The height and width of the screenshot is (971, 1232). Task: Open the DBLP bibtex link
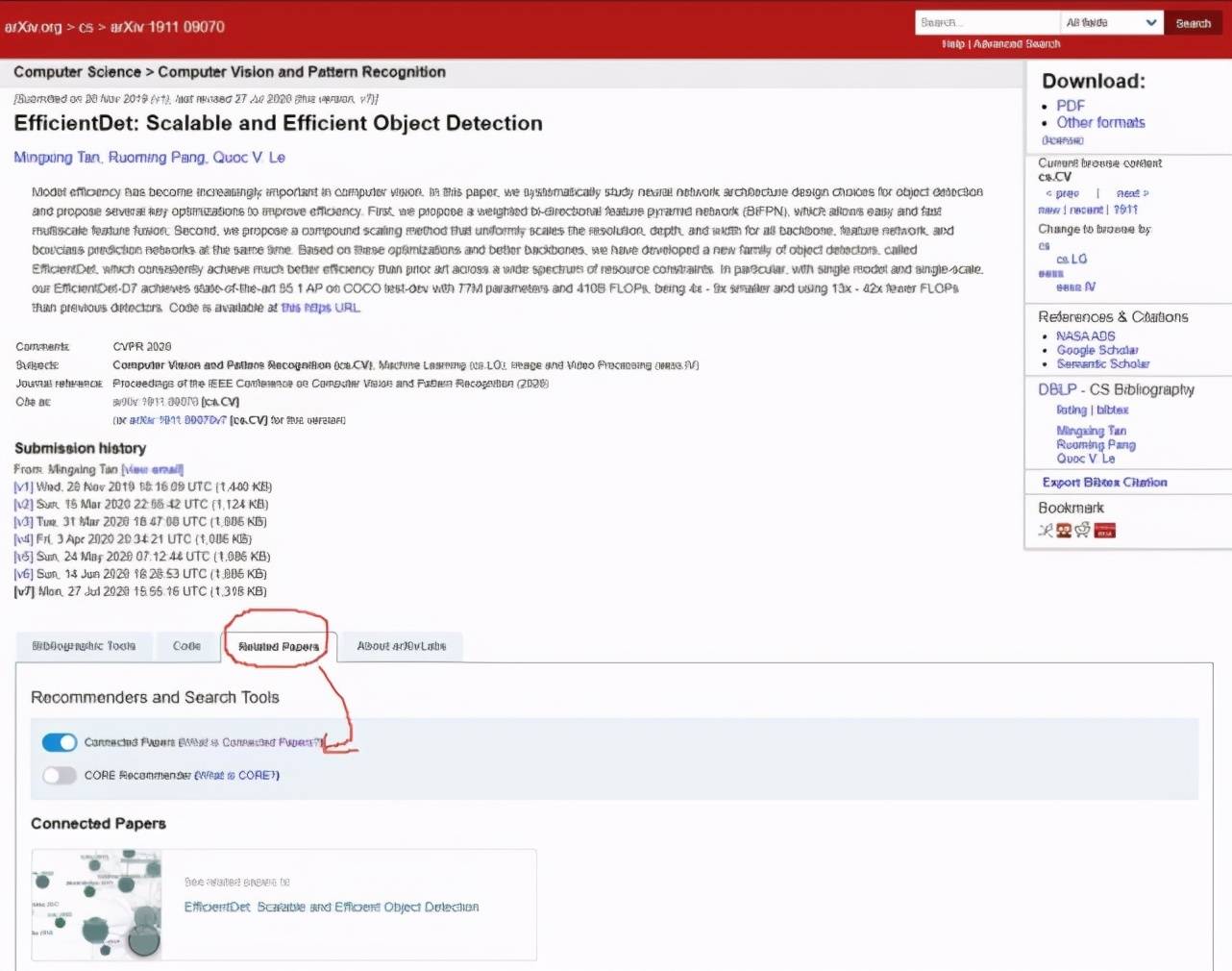pos(1113,411)
